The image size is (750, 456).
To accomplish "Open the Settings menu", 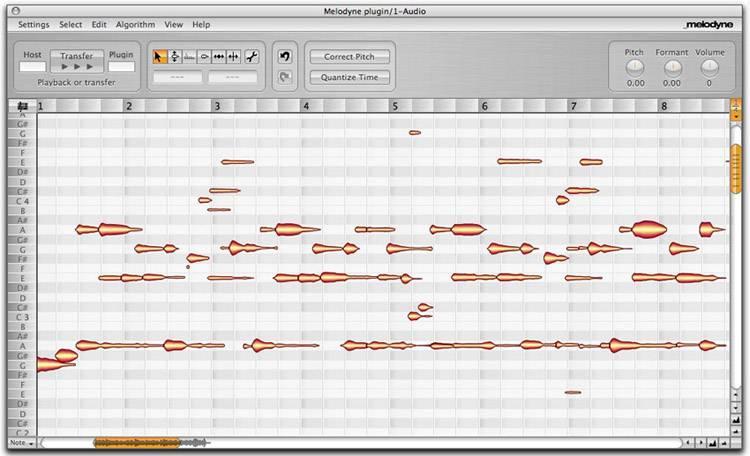I will 33,24.
